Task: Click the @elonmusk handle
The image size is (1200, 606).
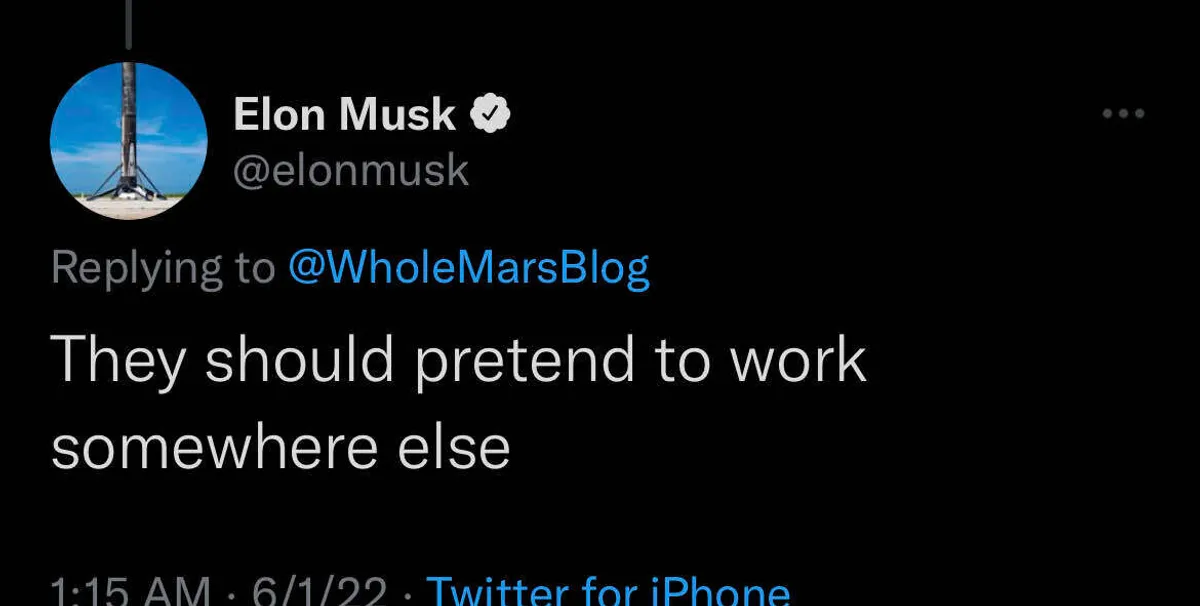Action: 350,171
